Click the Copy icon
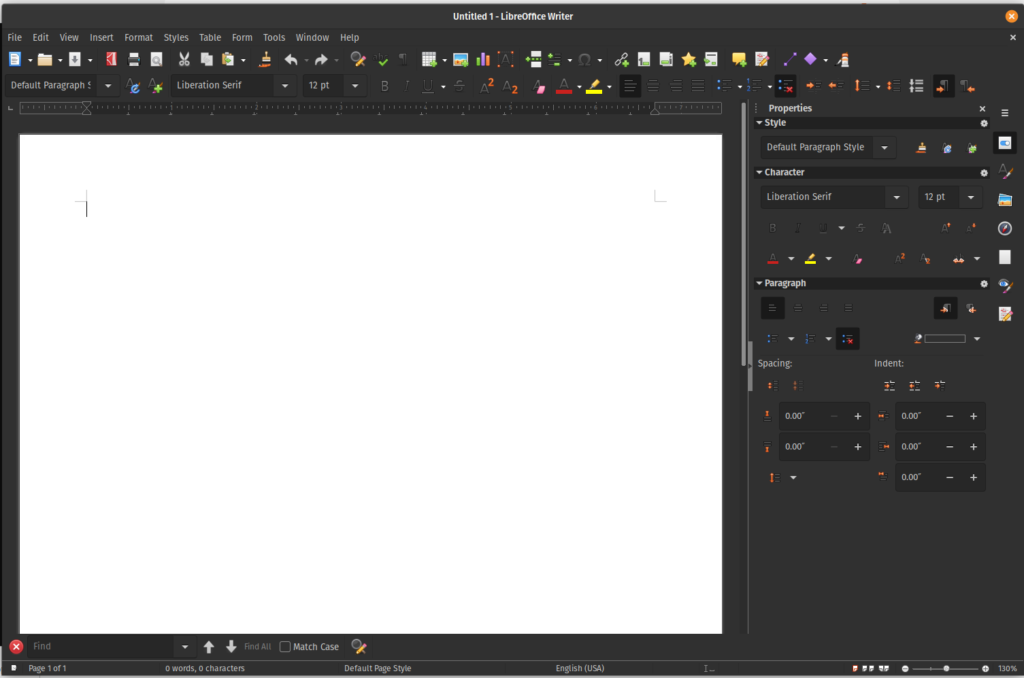This screenshot has height=678, width=1024. tap(206, 59)
